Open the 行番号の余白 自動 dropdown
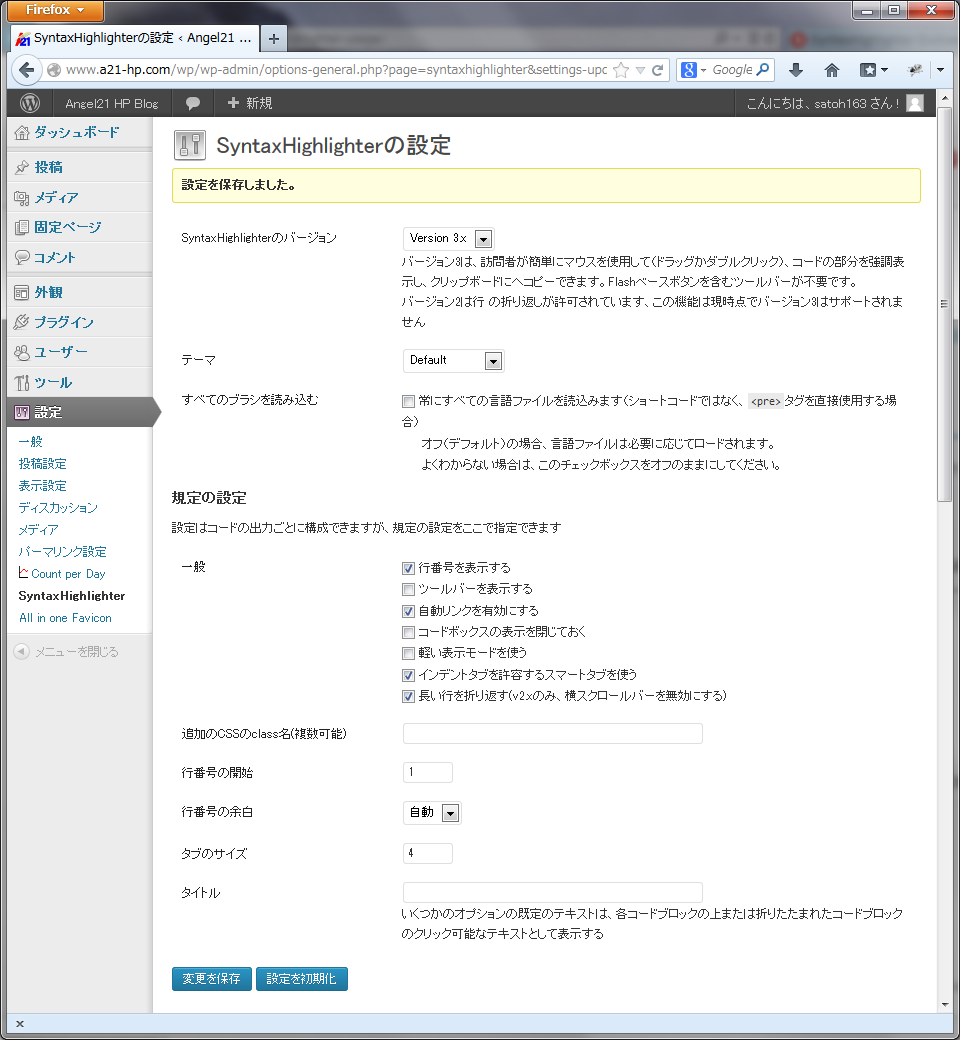The width and height of the screenshot is (960, 1040). (432, 812)
